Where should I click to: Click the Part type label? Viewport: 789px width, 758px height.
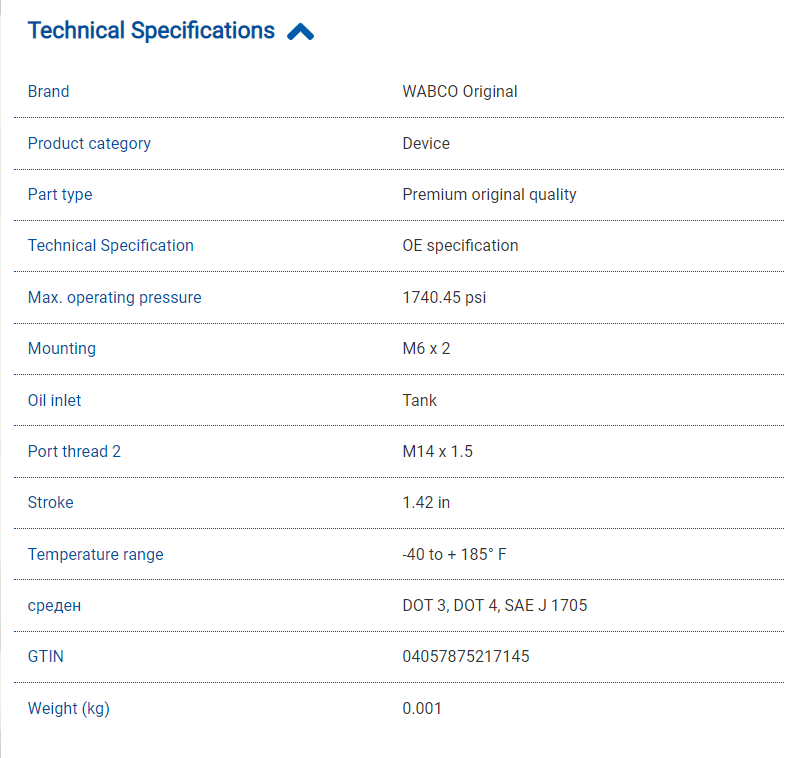(60, 195)
